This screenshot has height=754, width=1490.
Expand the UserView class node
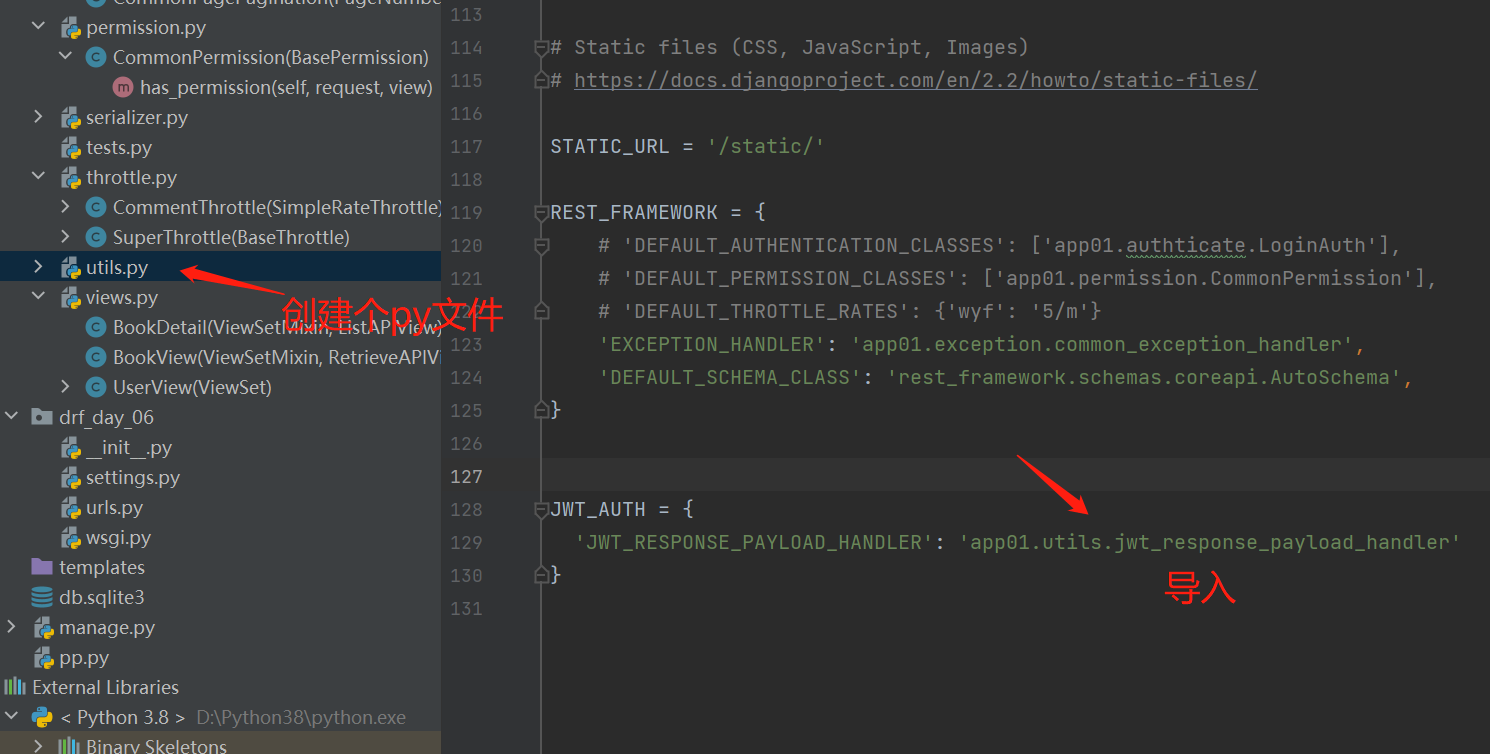[66, 387]
